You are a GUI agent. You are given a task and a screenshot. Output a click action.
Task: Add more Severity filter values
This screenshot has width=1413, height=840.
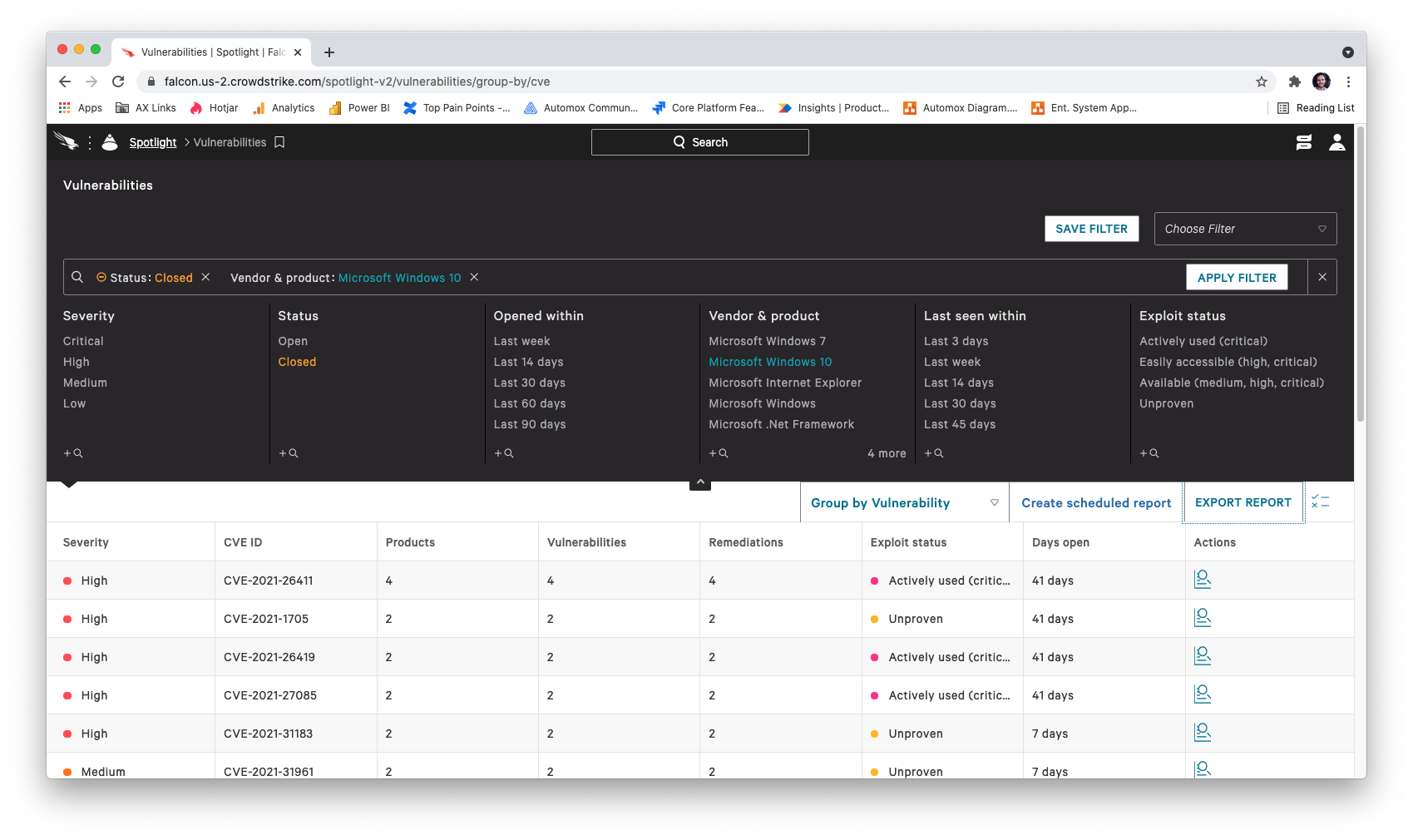tap(73, 453)
